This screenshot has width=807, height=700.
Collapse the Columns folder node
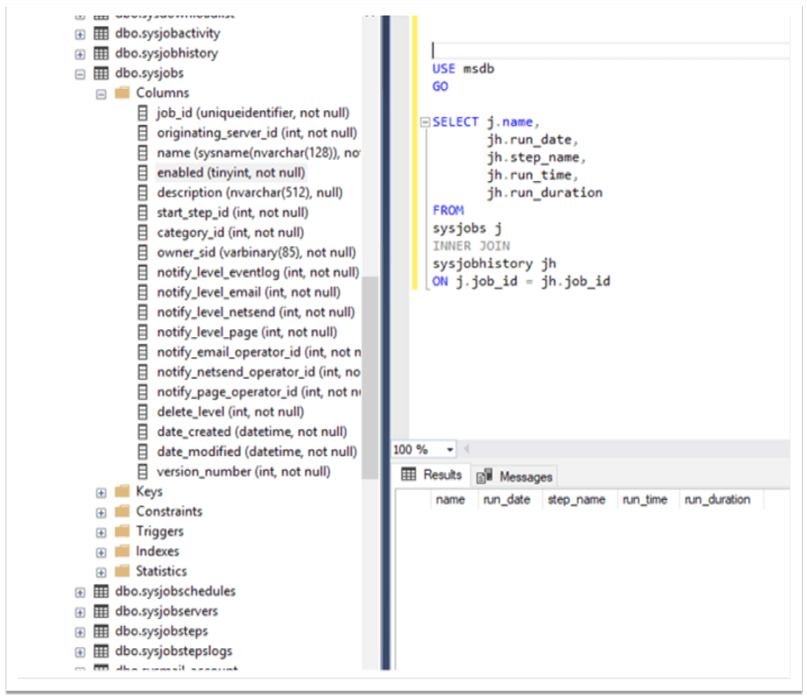pyautogui.click(x=101, y=94)
